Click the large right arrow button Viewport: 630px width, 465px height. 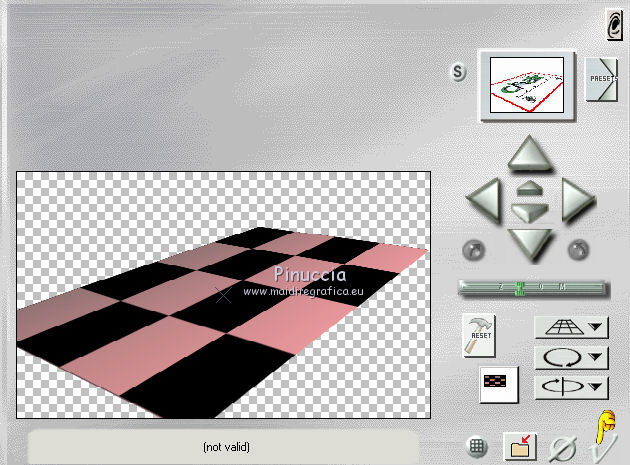coord(578,200)
